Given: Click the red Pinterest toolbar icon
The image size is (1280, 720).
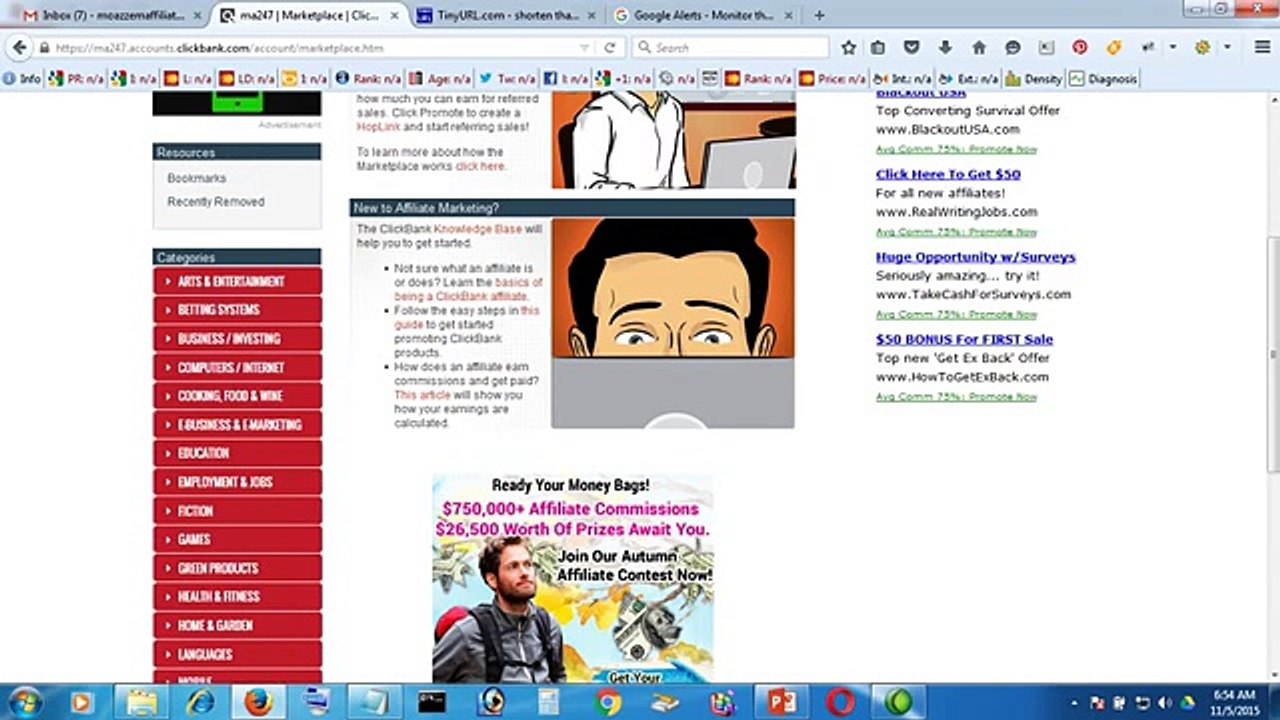Looking at the screenshot, I should coord(1080,47).
